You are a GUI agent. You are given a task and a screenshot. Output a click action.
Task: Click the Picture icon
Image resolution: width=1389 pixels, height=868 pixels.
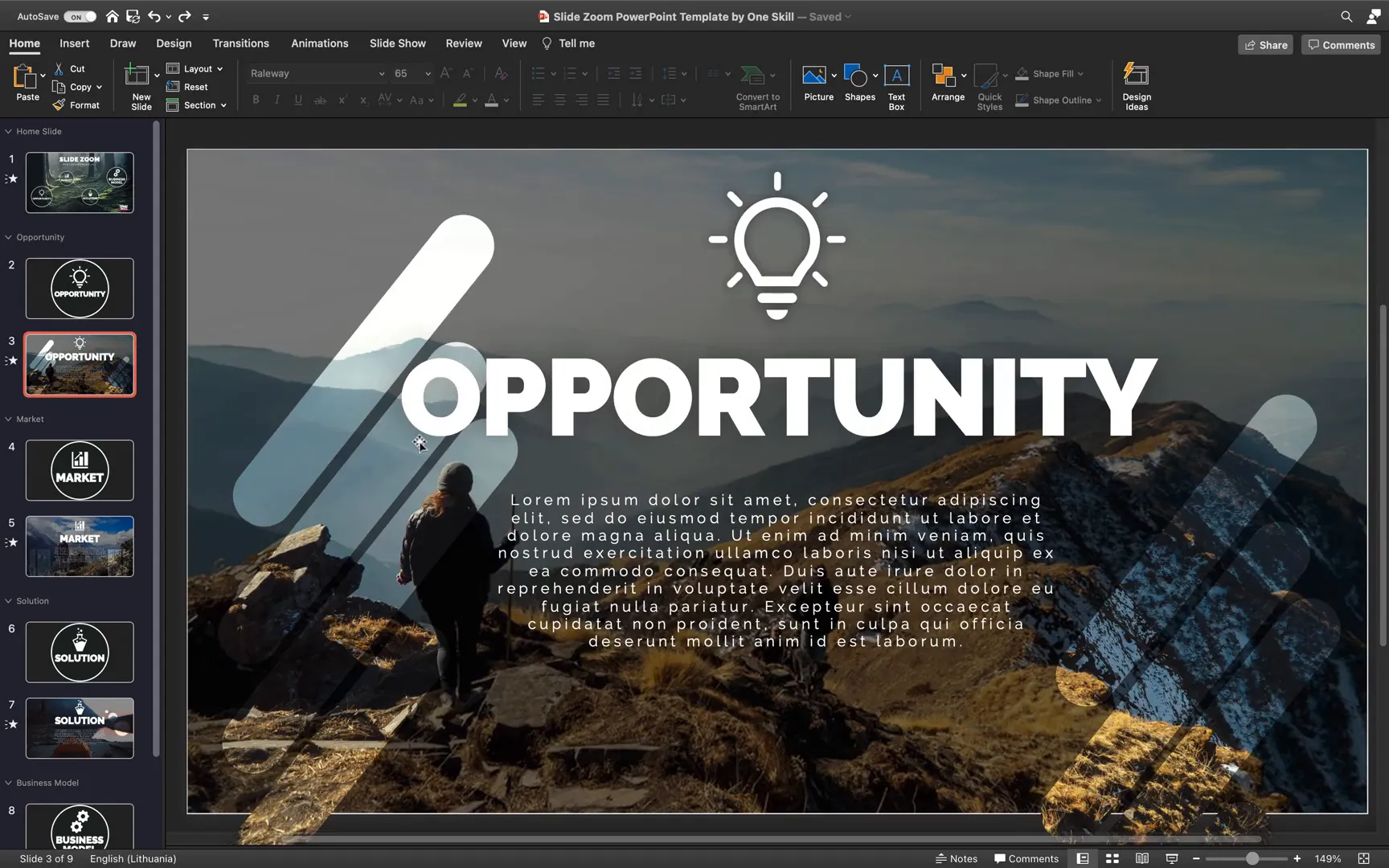(x=814, y=76)
